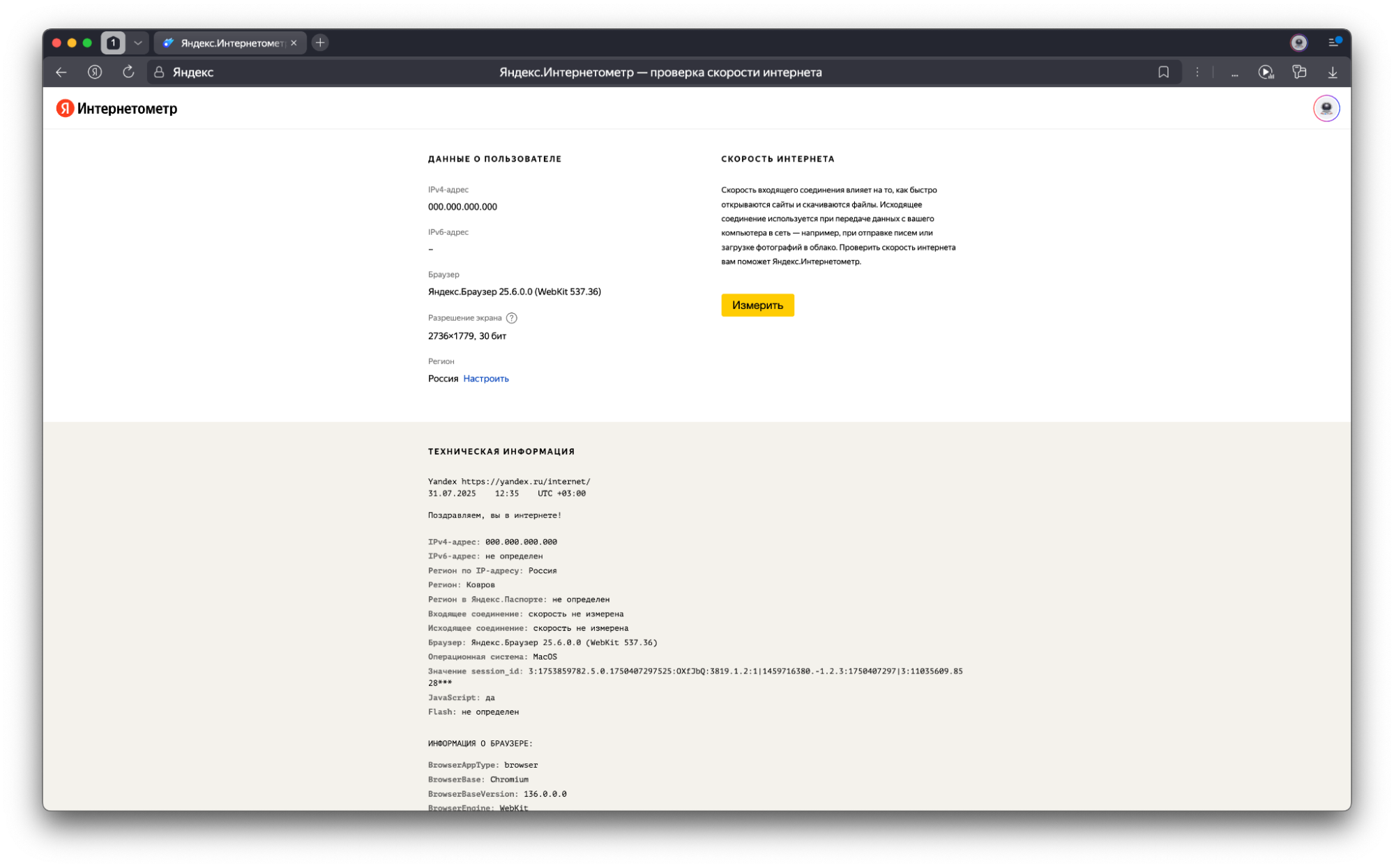Click the https://yandex.ru/internet/ text line

point(526,481)
